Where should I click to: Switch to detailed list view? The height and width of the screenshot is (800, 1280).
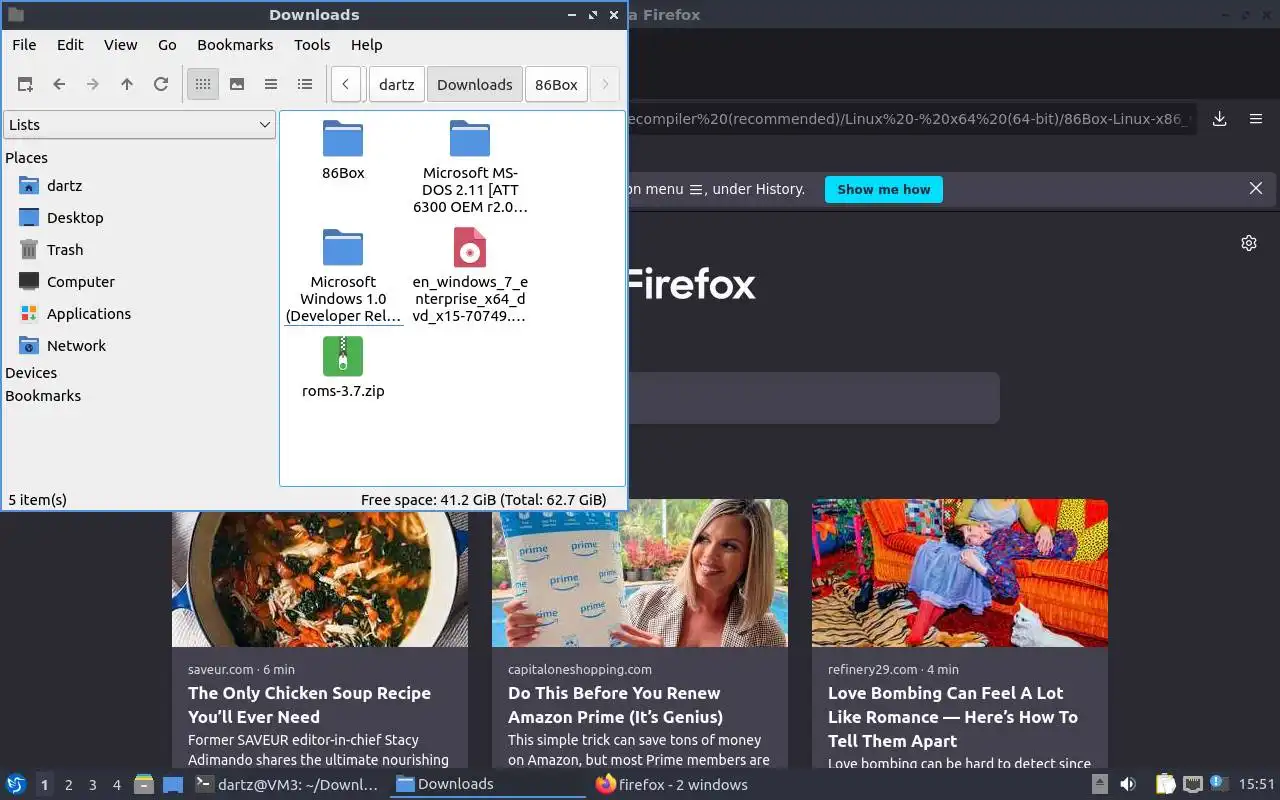pos(305,85)
